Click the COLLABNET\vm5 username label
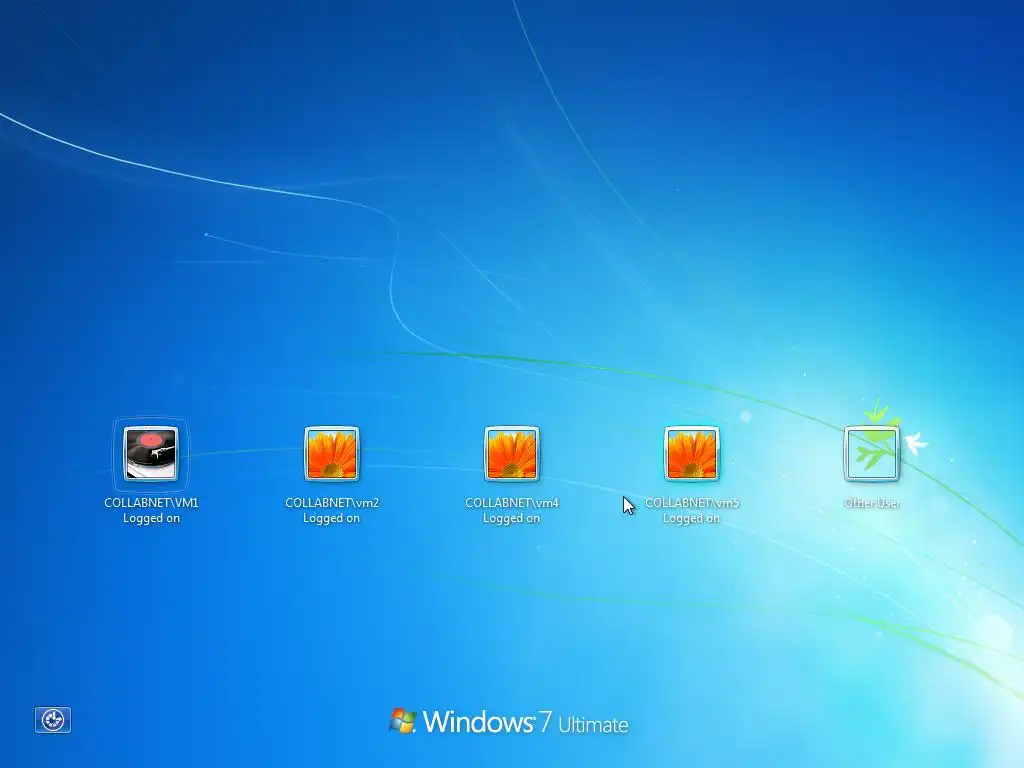The width and height of the screenshot is (1024, 768). 692,503
